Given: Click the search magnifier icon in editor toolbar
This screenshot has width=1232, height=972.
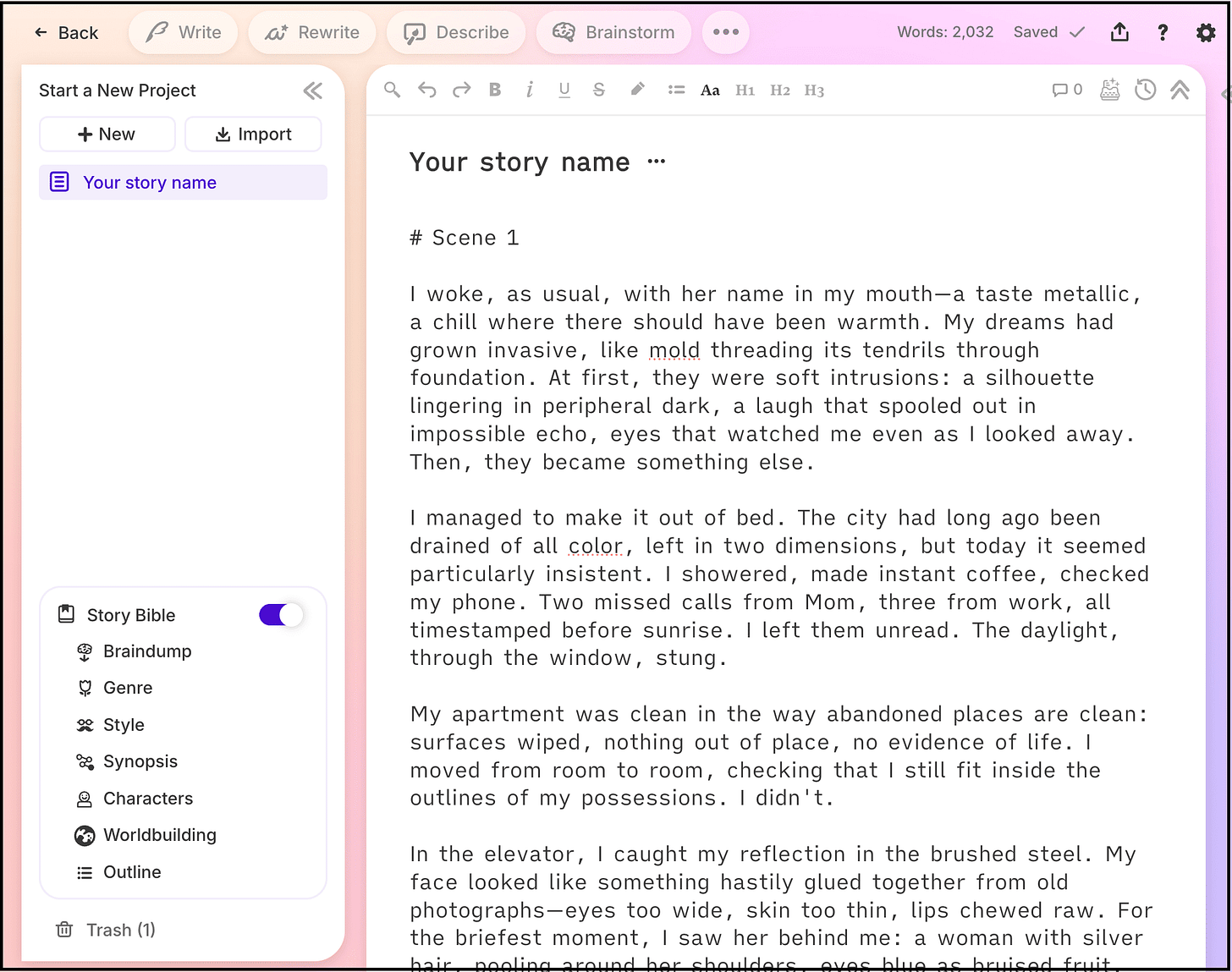Looking at the screenshot, I should tap(392, 90).
